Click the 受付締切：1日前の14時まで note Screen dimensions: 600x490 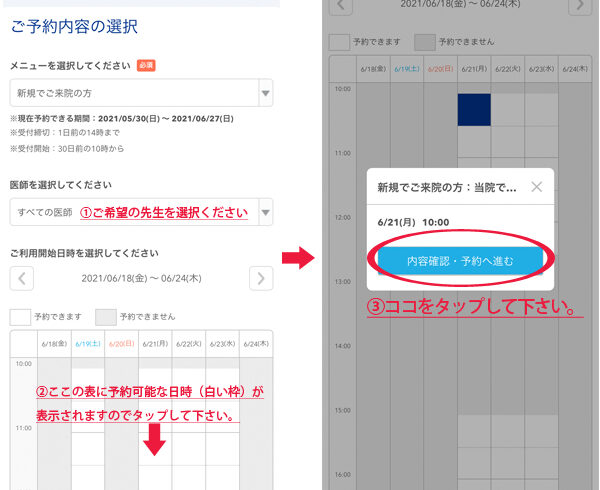click(65, 133)
